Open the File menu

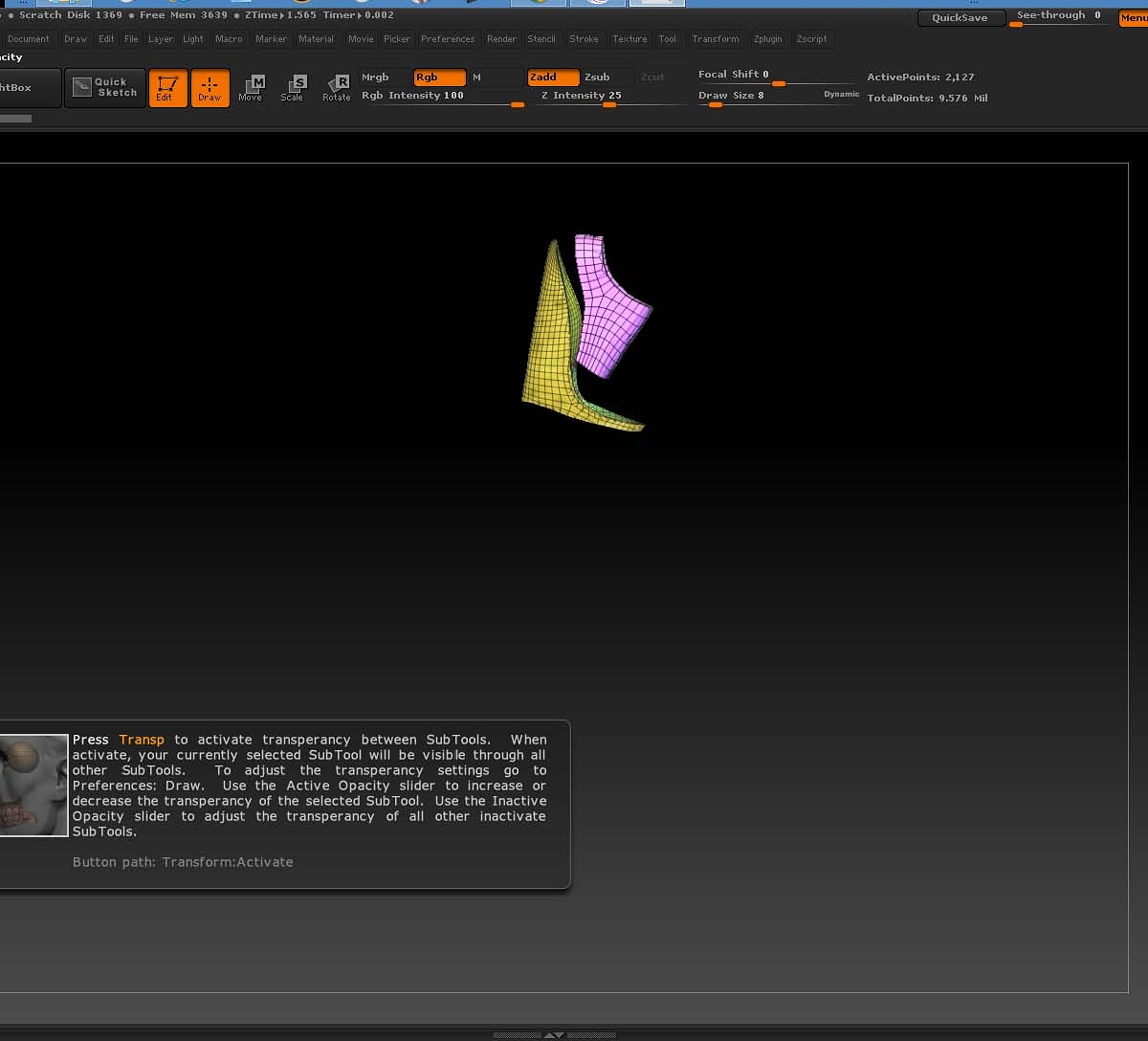[131, 39]
